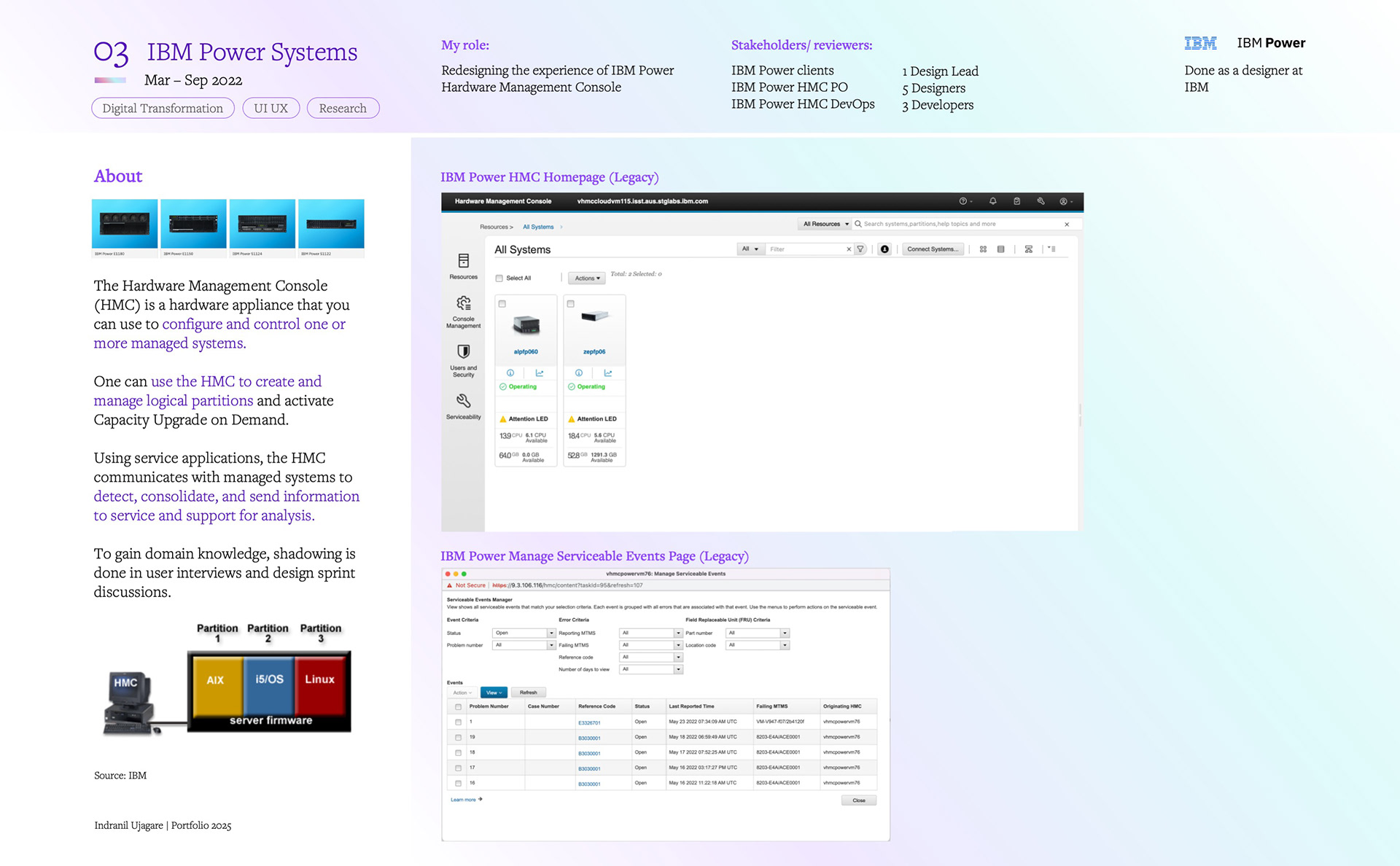The height and width of the screenshot is (866, 1400).
Task: Click the UI UX tag
Action: [271, 108]
